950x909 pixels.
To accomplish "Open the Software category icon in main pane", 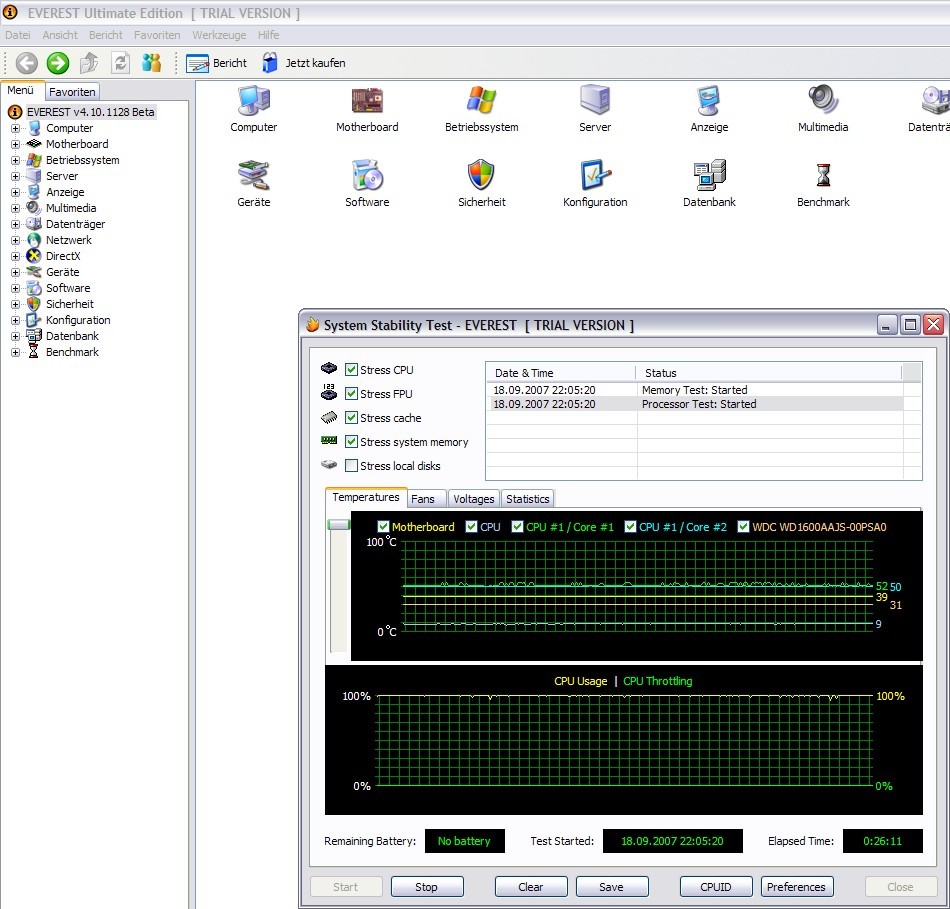I will 367,175.
